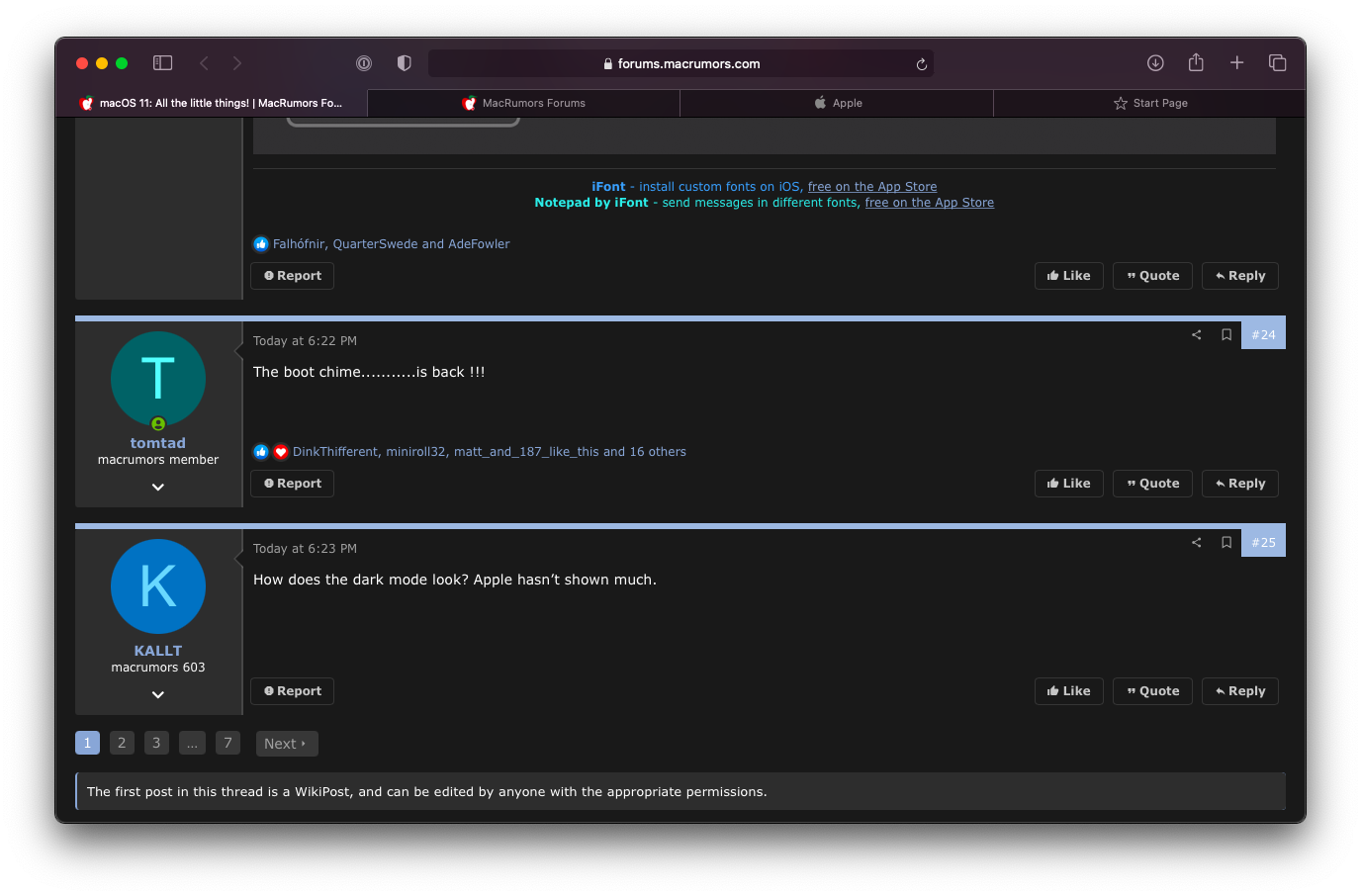Show the tab overview icon

[x=1277, y=63]
